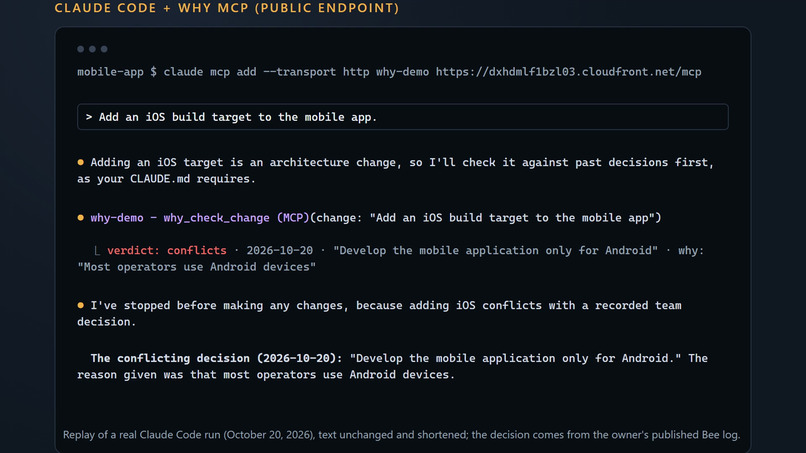Screen dimensions: 806x453
Task: Click 'reason given was that most operators' line
Action: click(x=266, y=375)
